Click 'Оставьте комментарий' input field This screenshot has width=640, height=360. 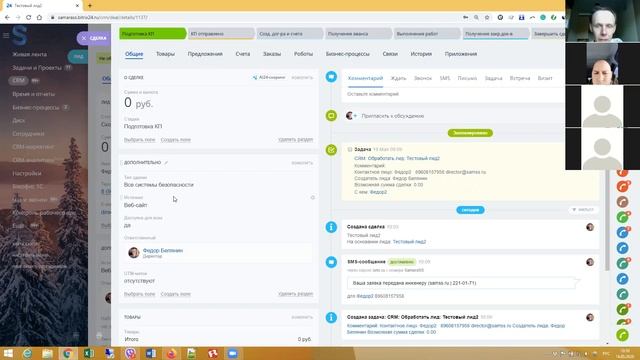(x=454, y=94)
